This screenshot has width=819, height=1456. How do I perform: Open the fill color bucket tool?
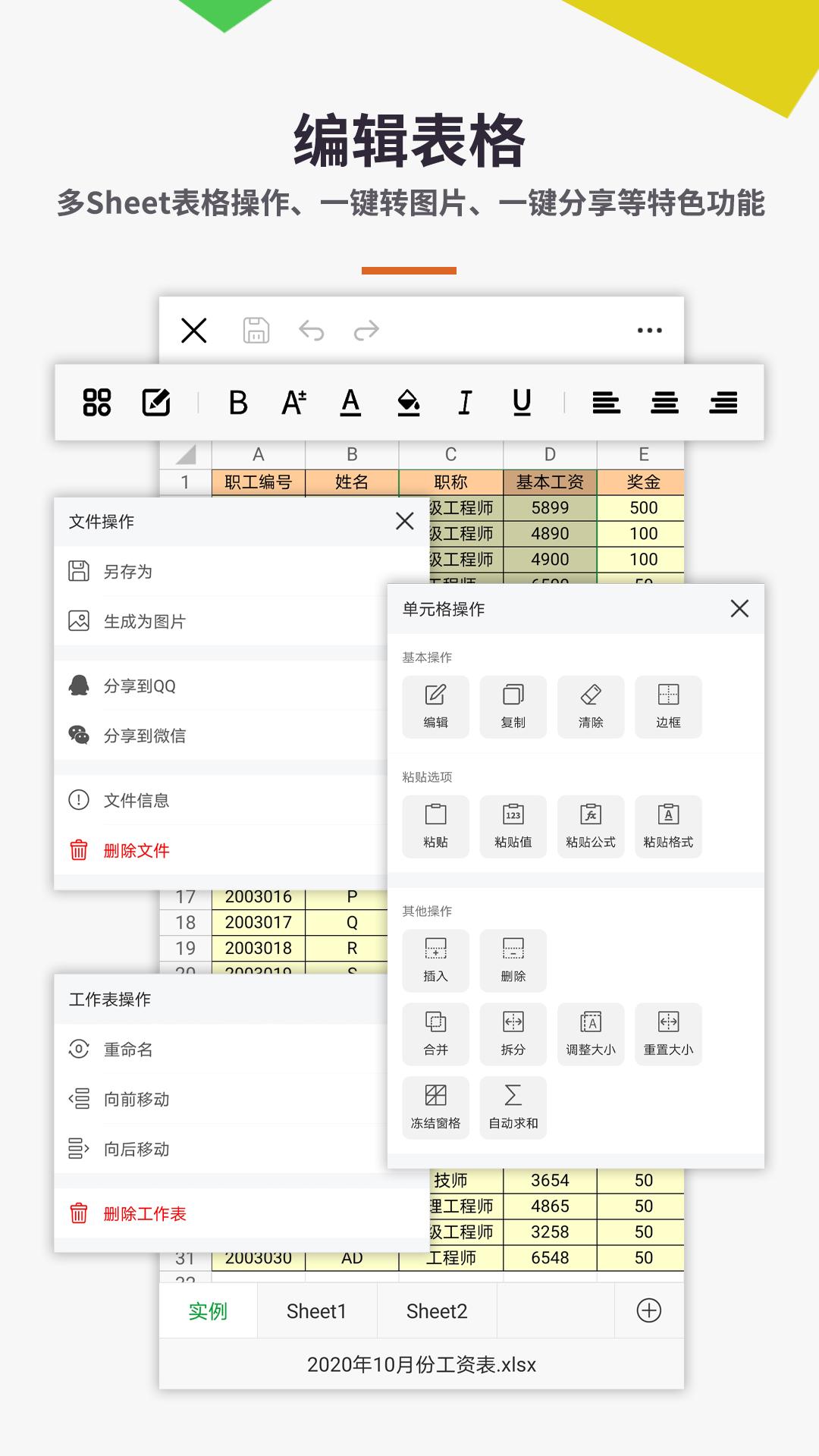[409, 403]
